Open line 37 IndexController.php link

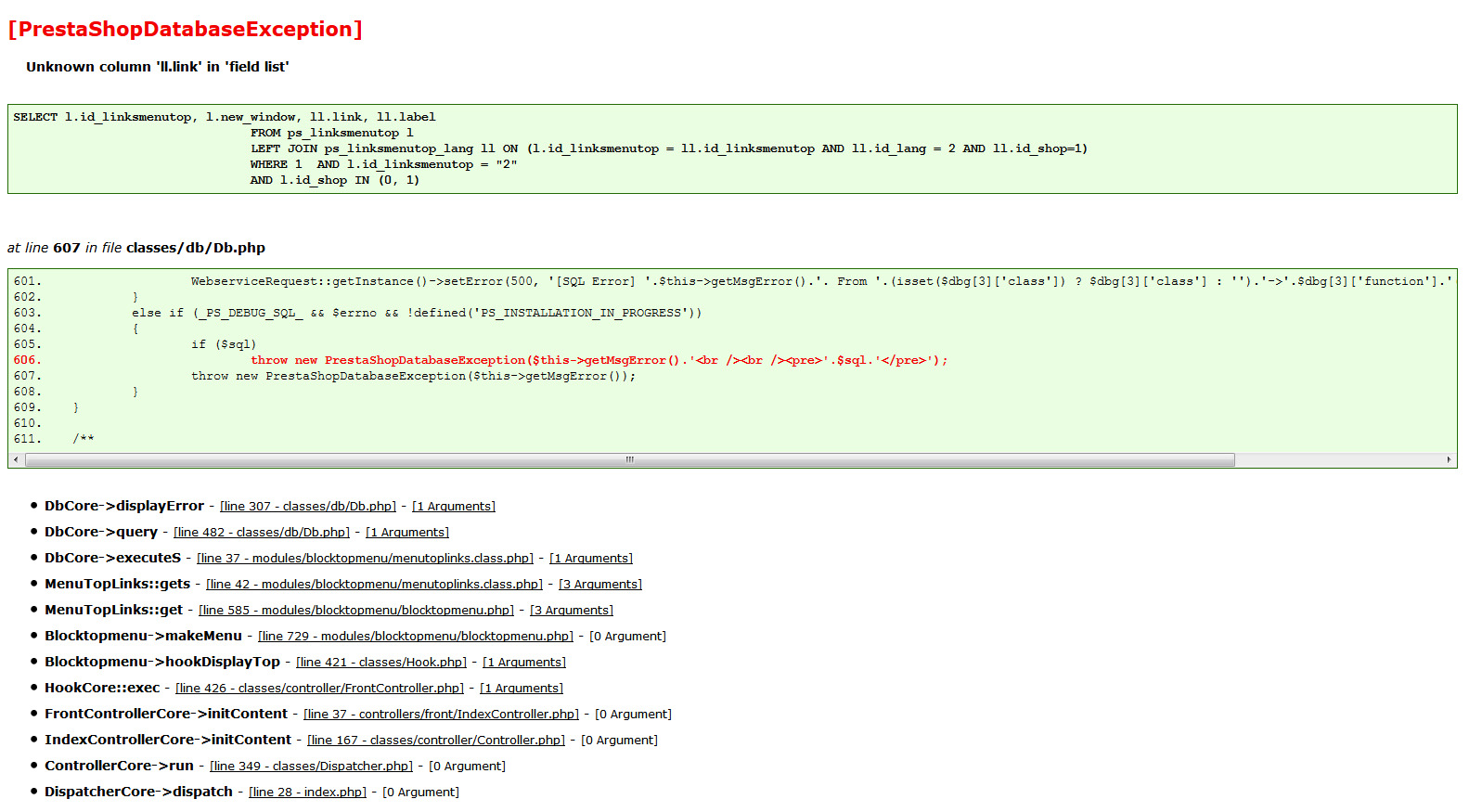pyautogui.click(x=442, y=715)
